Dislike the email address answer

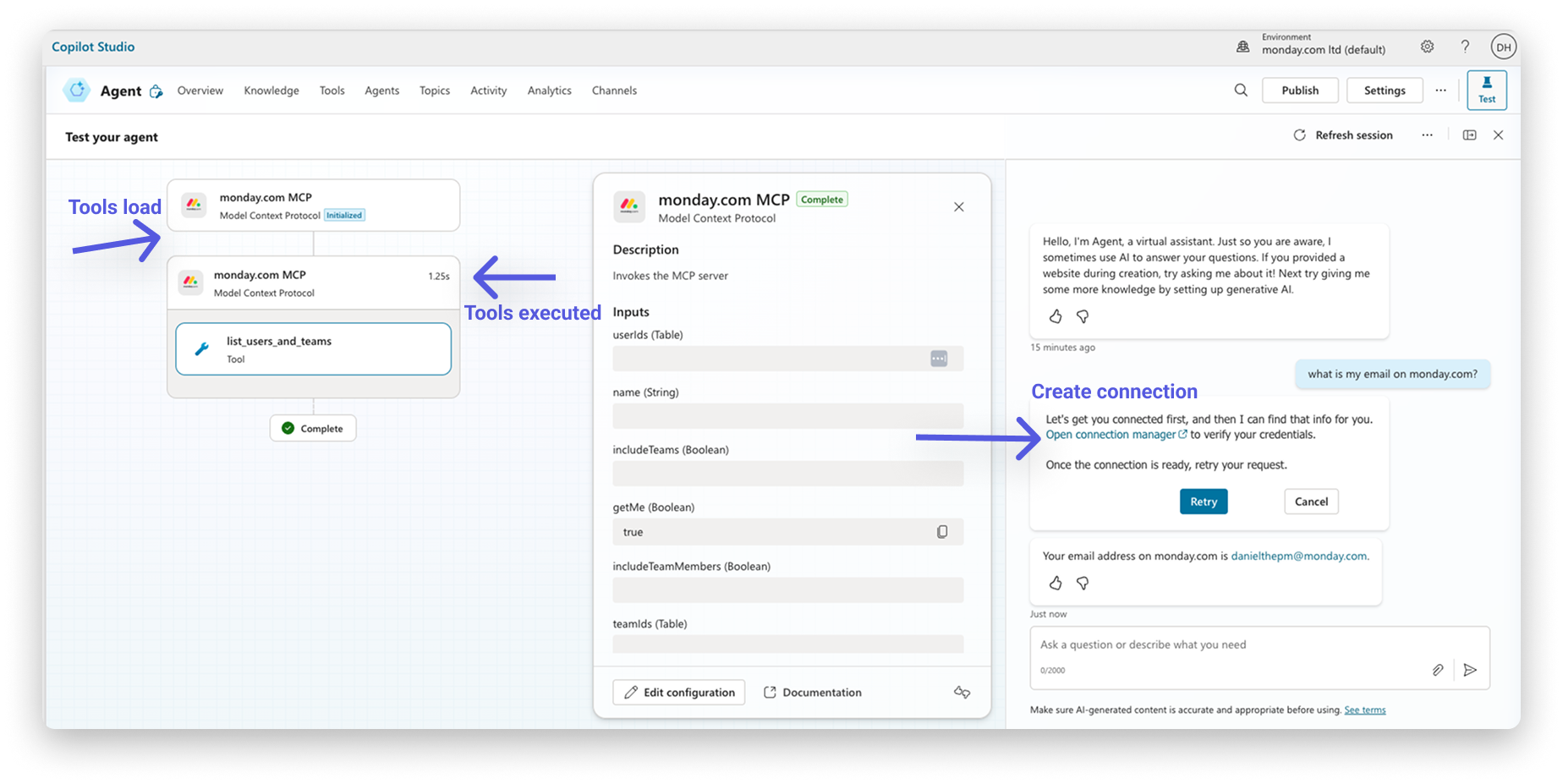click(1083, 583)
